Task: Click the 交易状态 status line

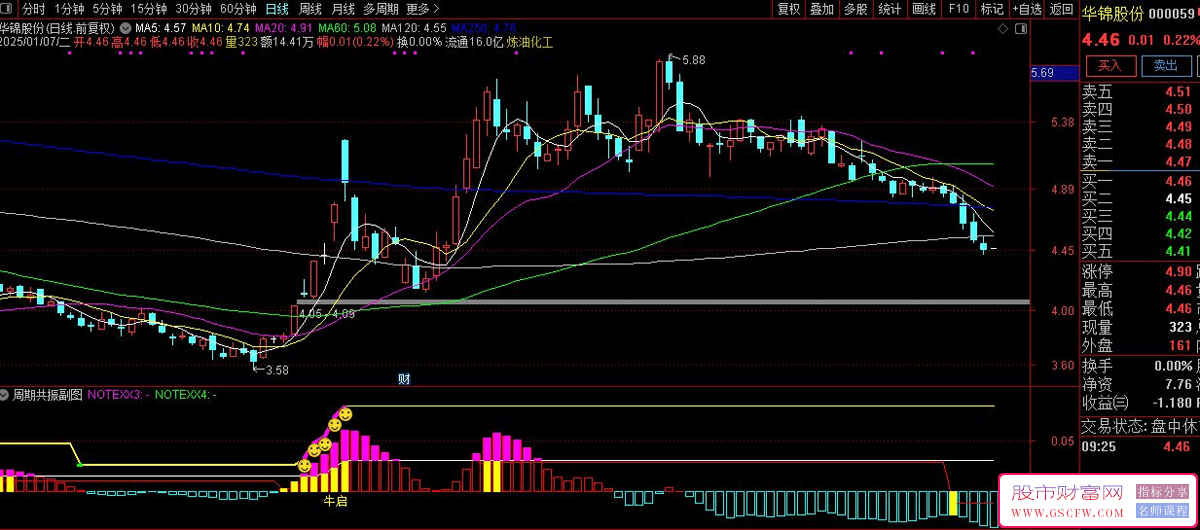Action: pyautogui.click(x=1140, y=426)
